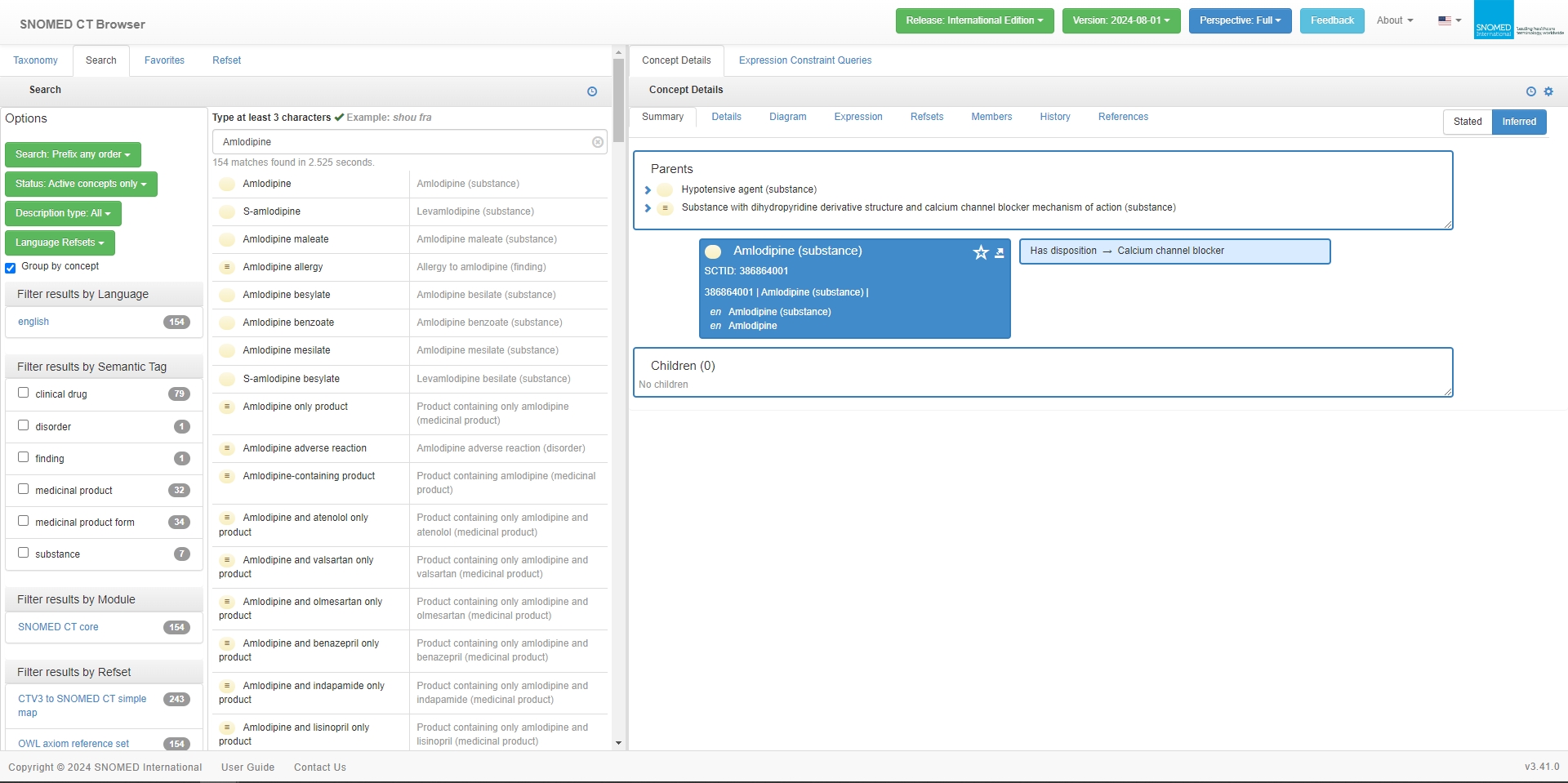Check the disorder semantic tag filter
Viewport: 1568px width, 783px height.
pyautogui.click(x=24, y=425)
